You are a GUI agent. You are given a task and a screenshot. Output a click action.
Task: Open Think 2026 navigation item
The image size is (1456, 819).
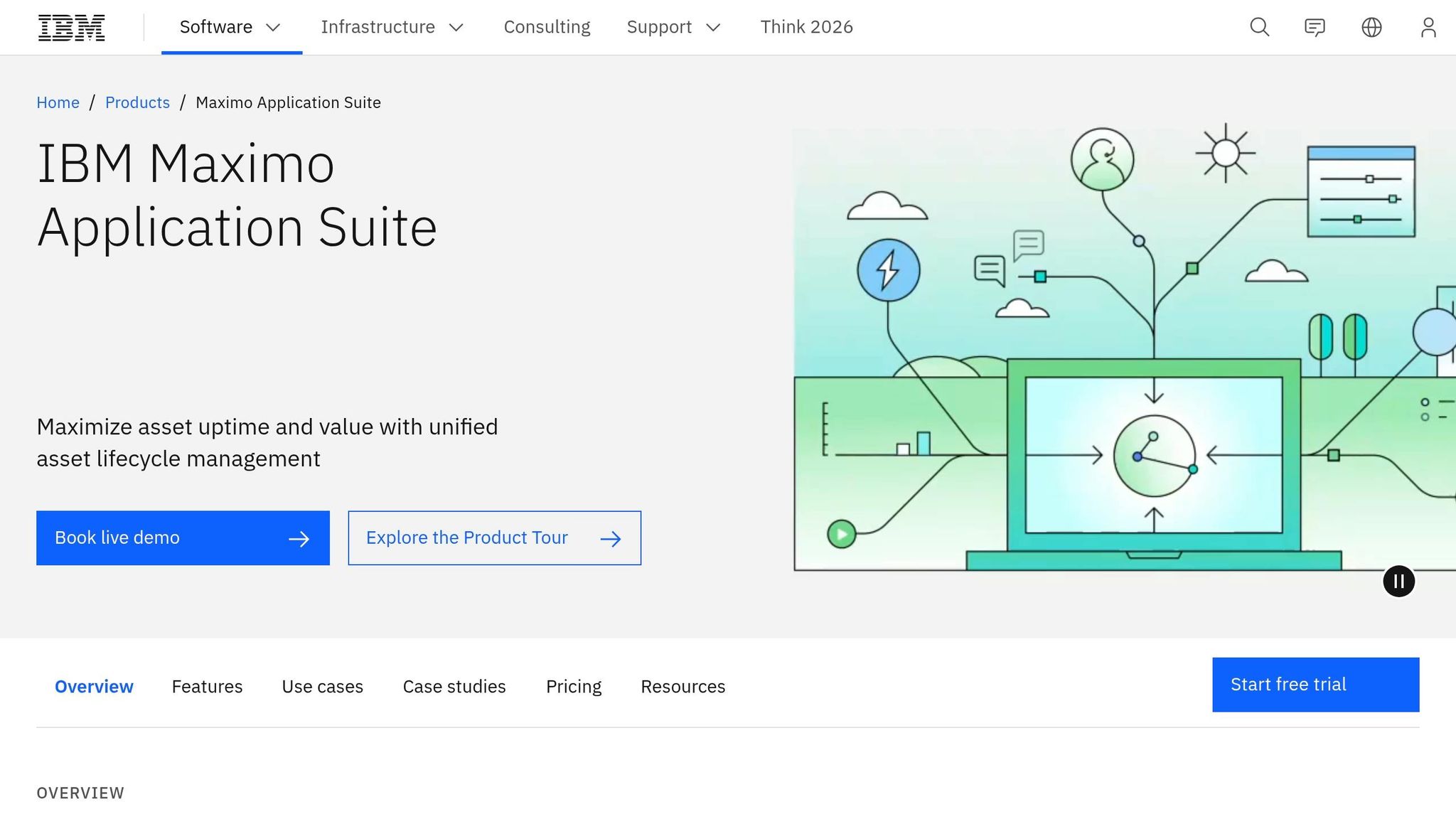tap(806, 27)
